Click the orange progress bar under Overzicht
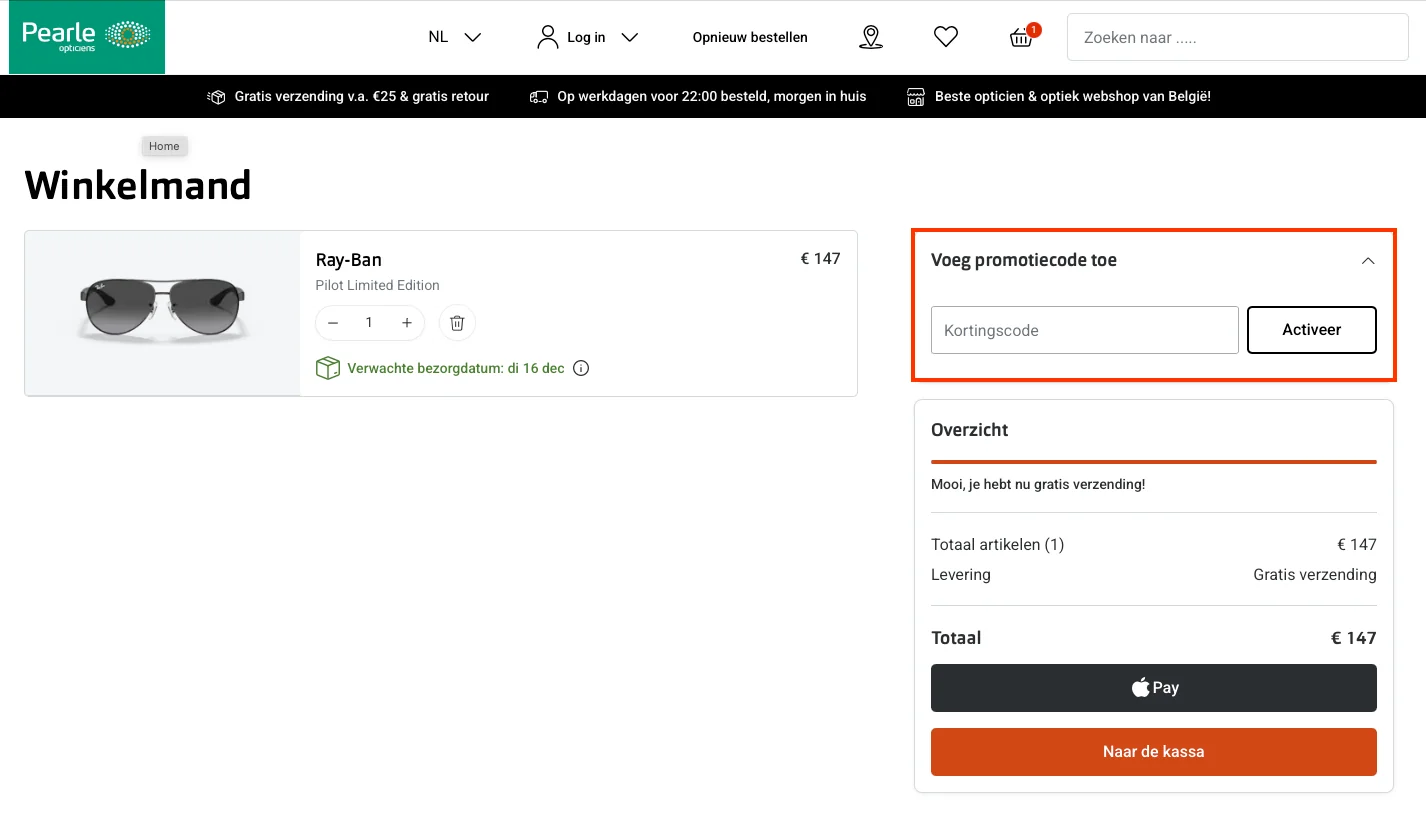 tap(1153, 462)
